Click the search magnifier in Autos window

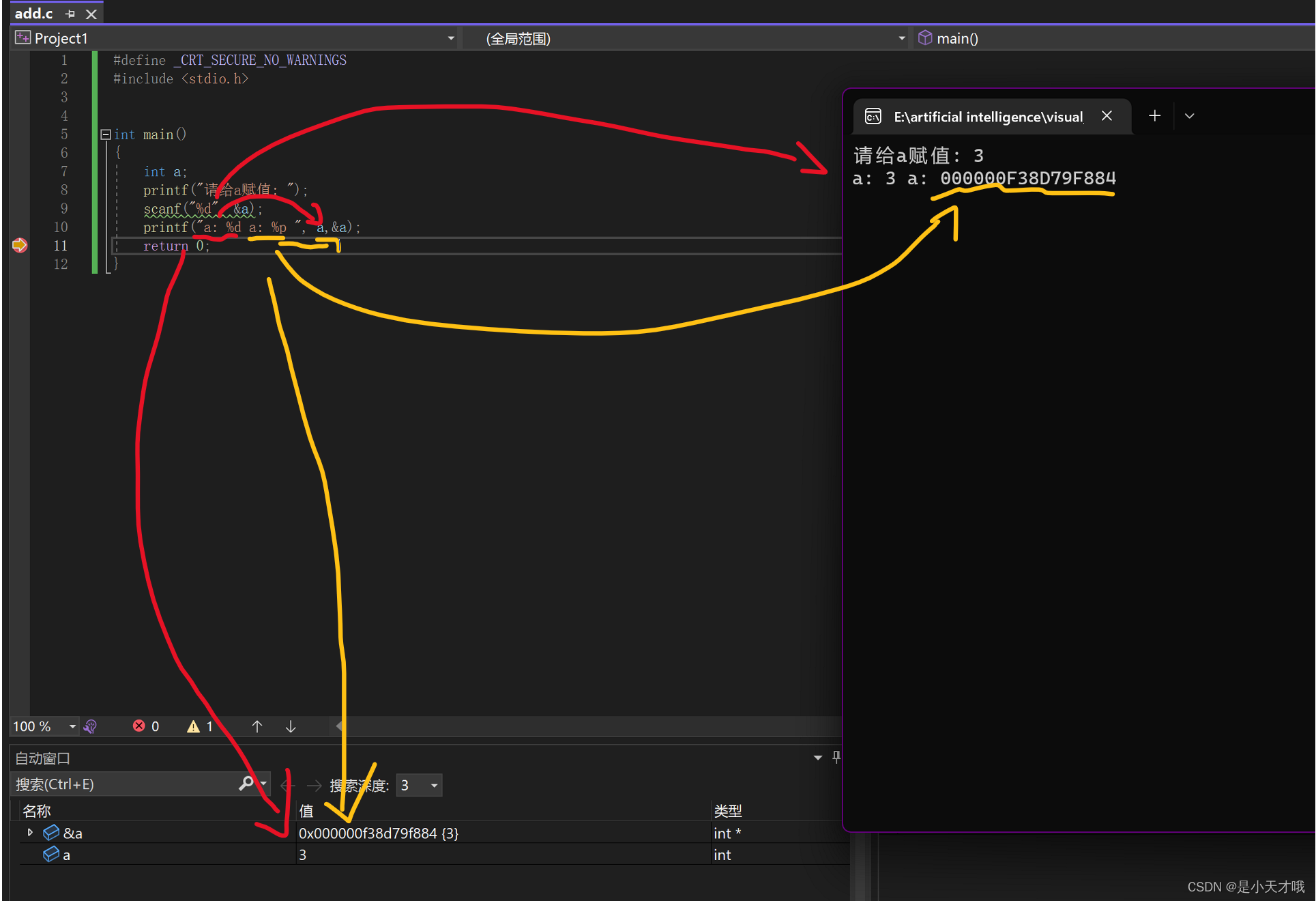click(246, 784)
